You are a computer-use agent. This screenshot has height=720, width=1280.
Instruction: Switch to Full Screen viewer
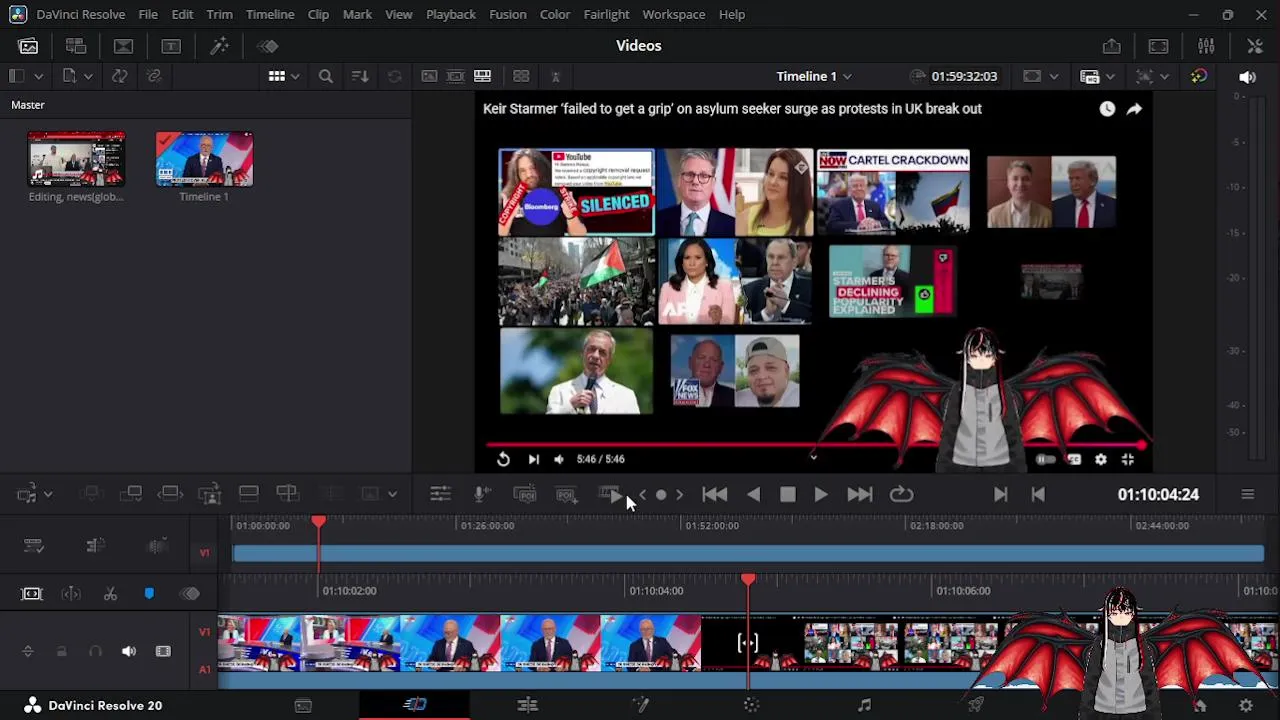[x=1158, y=46]
